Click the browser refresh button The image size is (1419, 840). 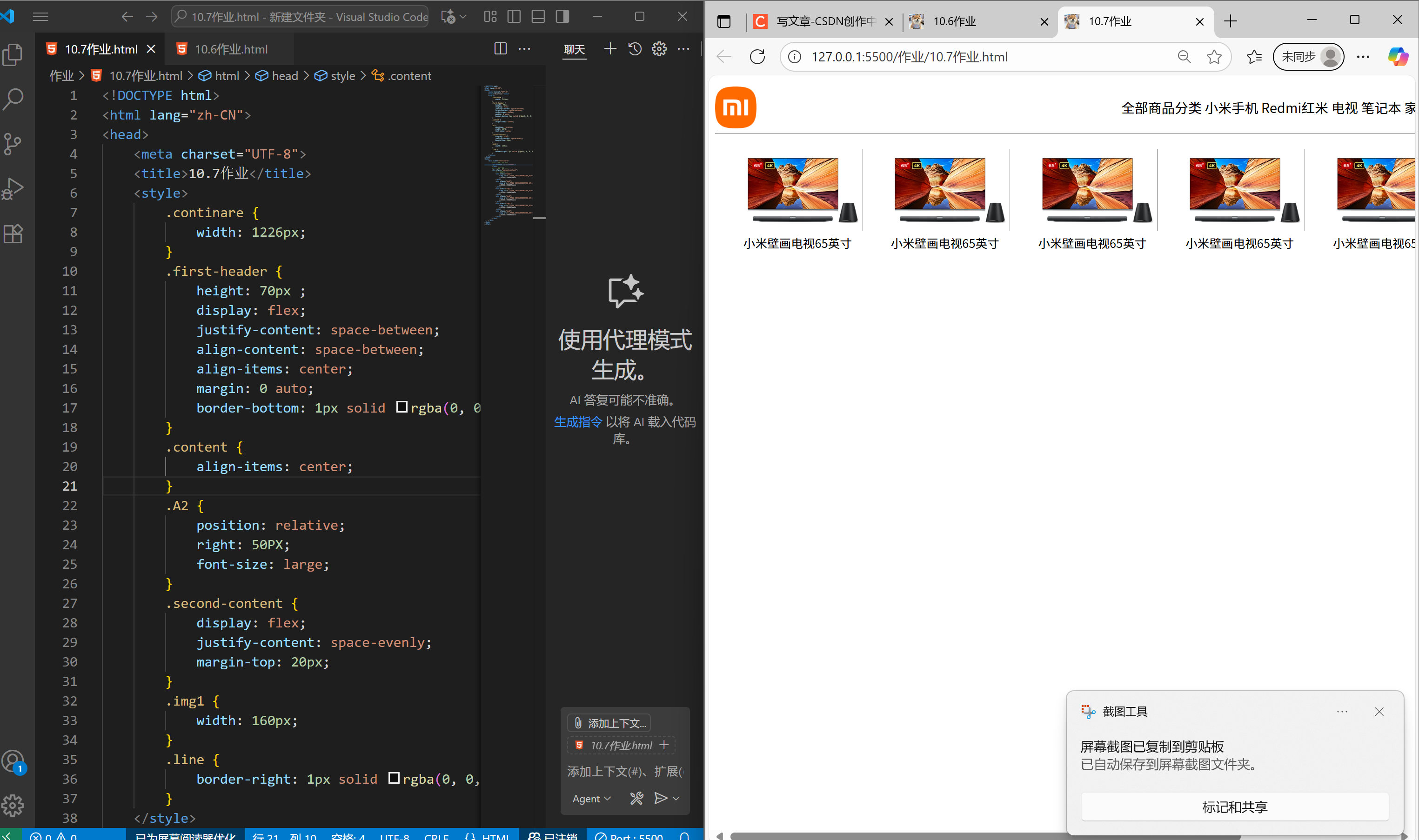[x=757, y=57]
